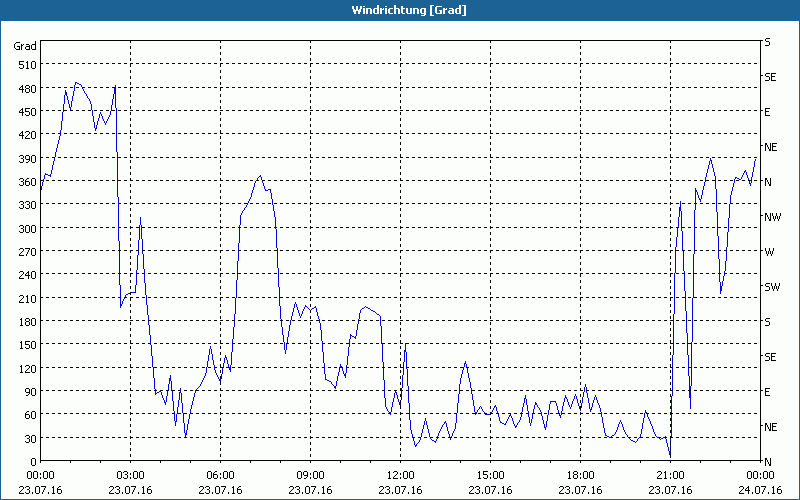800x500 pixels.
Task: Select the 180 tick label on left axis
Action: point(26,322)
